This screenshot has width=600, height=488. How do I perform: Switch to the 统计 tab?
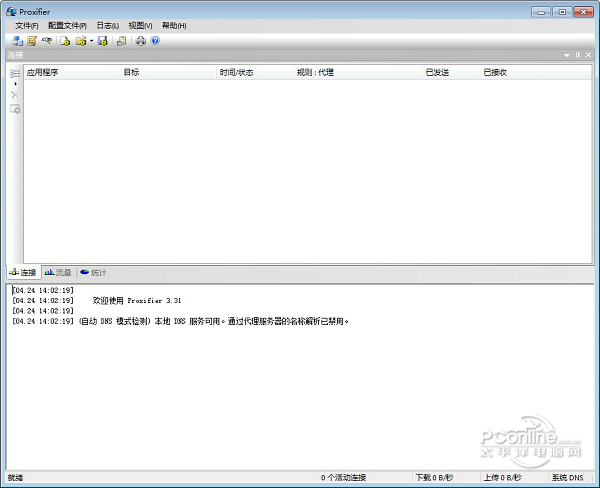93,273
